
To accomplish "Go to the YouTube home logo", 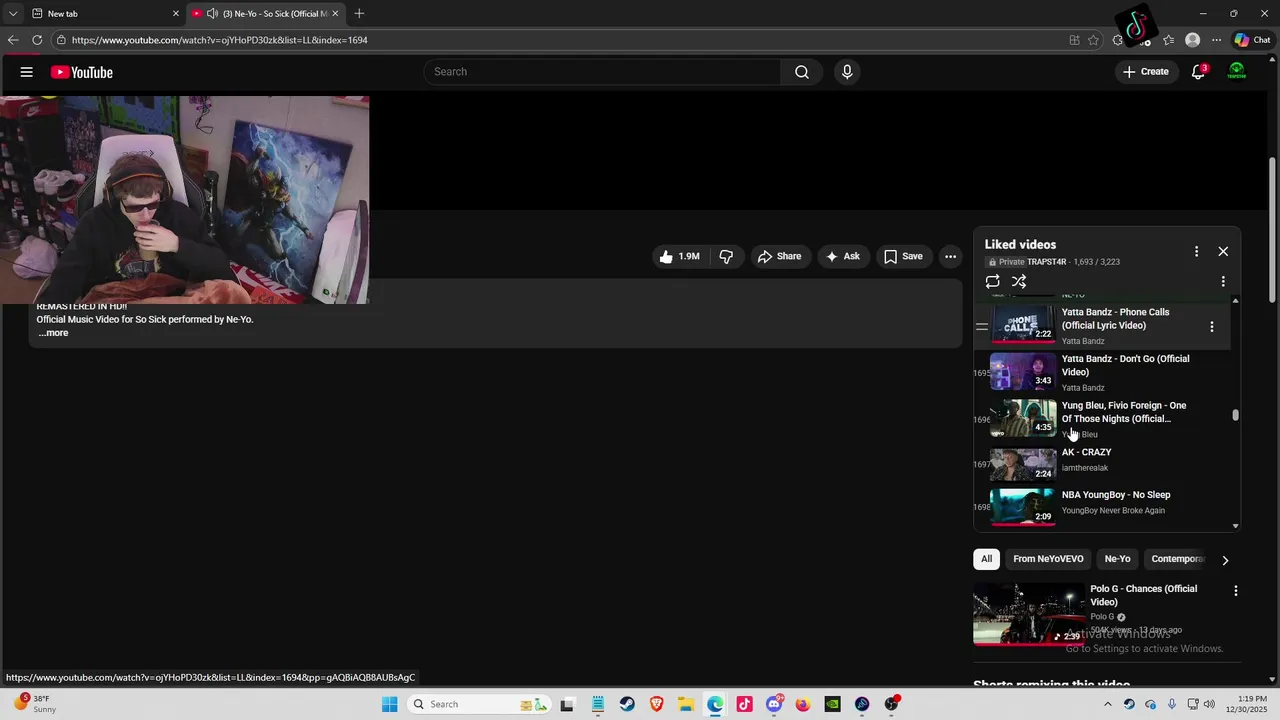I will pos(82,72).
